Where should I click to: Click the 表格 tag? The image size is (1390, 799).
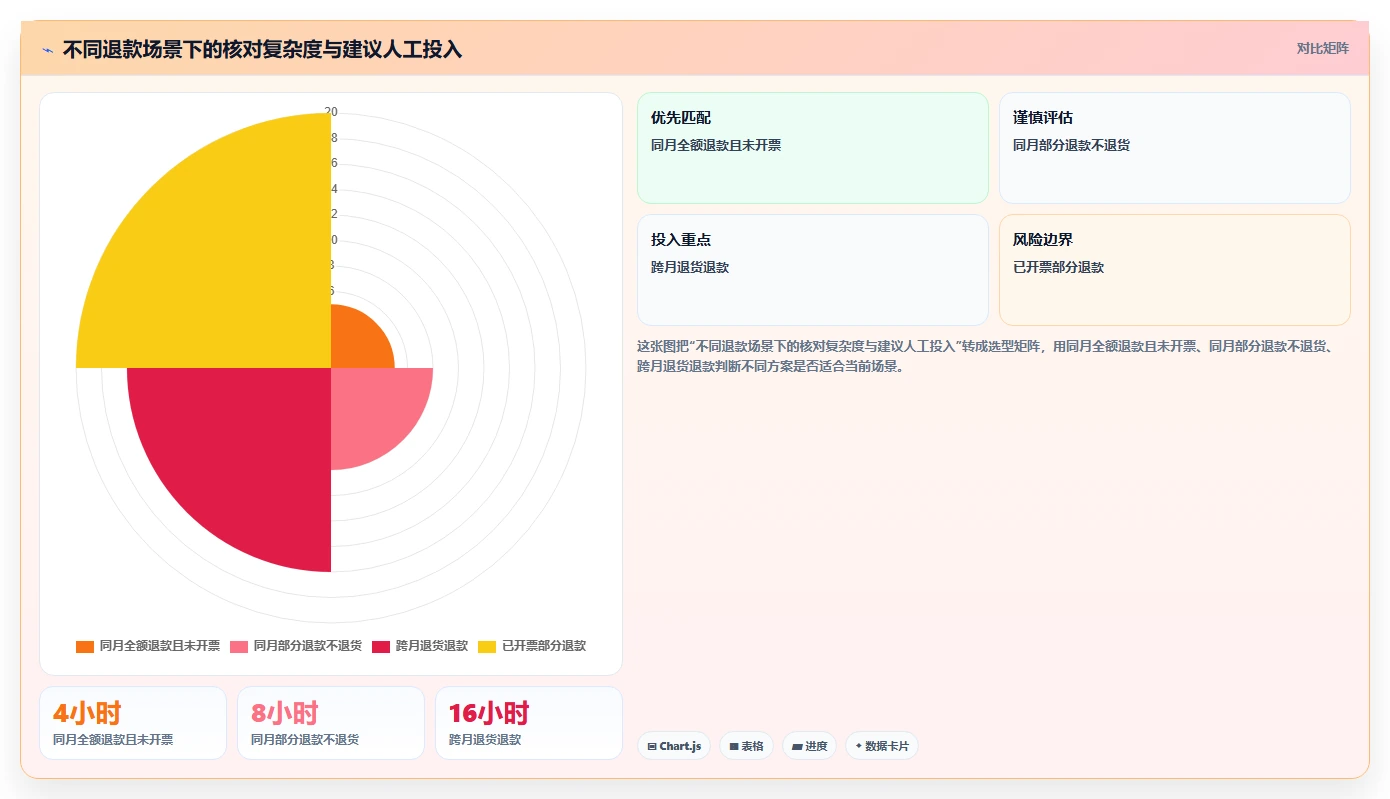coord(746,746)
